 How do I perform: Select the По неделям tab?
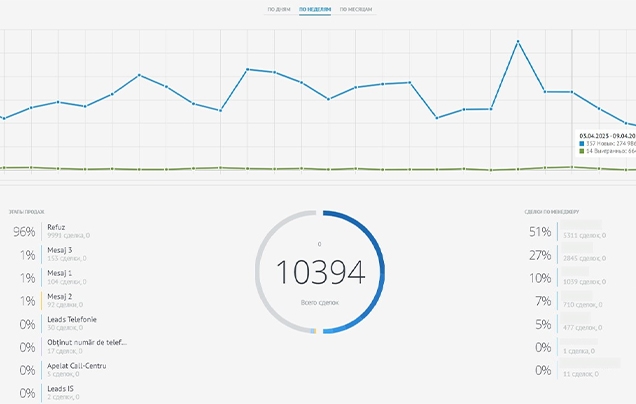(x=315, y=8)
